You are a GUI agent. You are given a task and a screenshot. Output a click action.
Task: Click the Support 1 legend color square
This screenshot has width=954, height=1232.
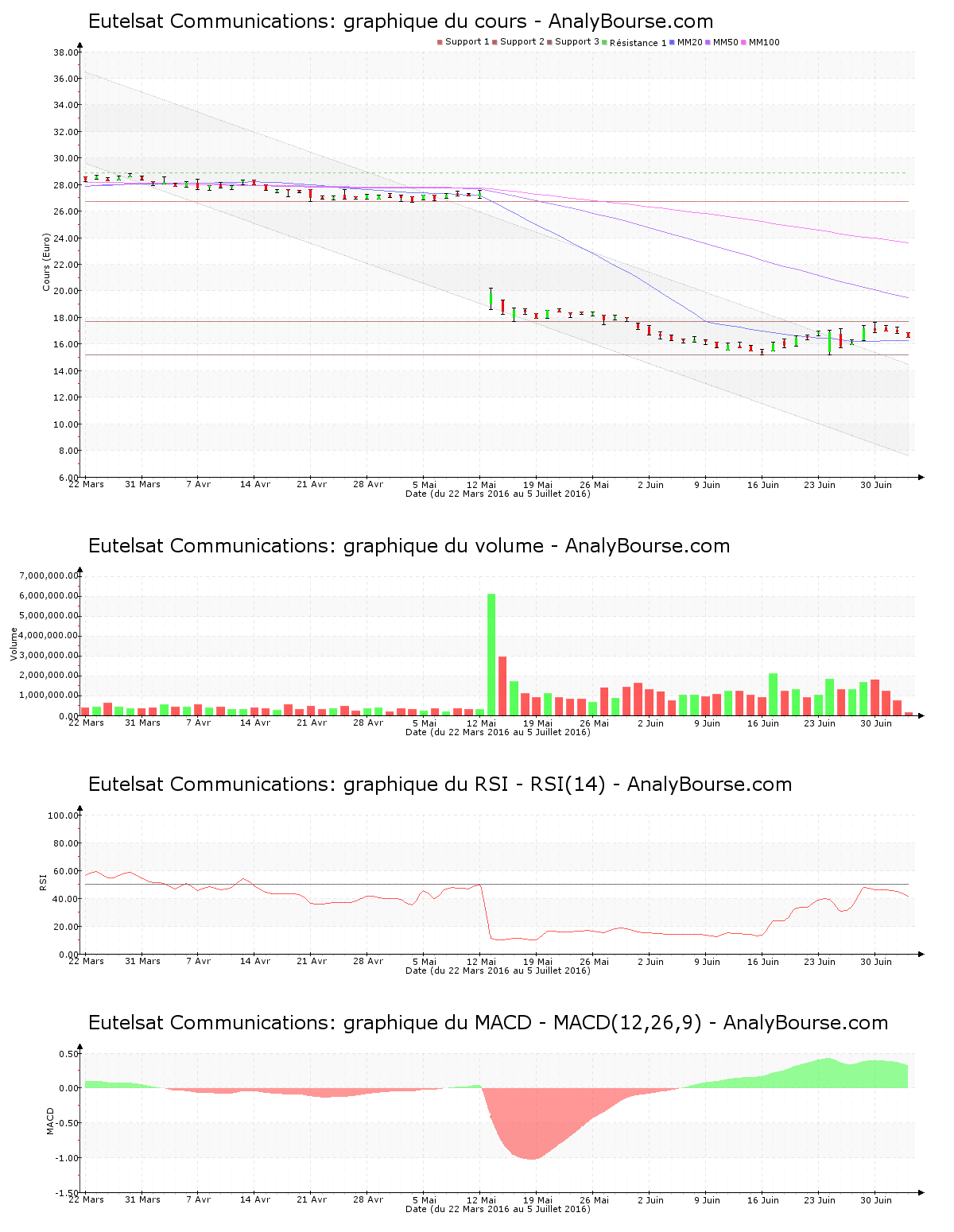(x=440, y=42)
